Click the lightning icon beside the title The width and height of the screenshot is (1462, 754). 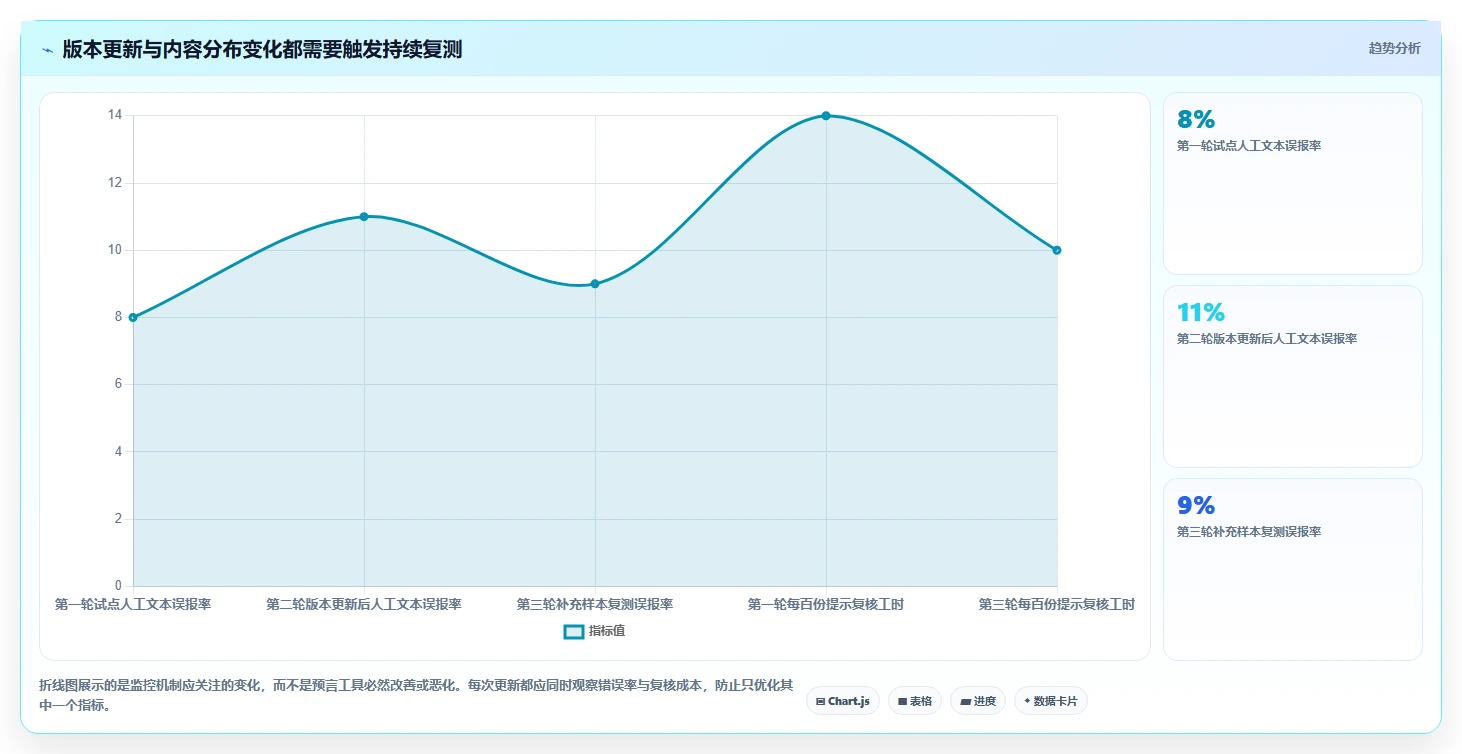pos(47,50)
